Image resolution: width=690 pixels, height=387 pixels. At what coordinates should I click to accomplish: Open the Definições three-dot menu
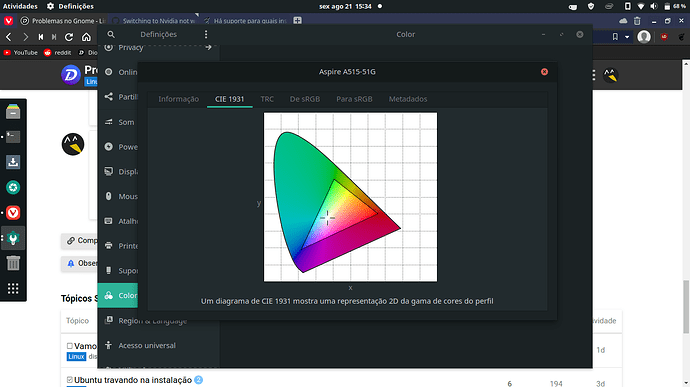(206, 34)
